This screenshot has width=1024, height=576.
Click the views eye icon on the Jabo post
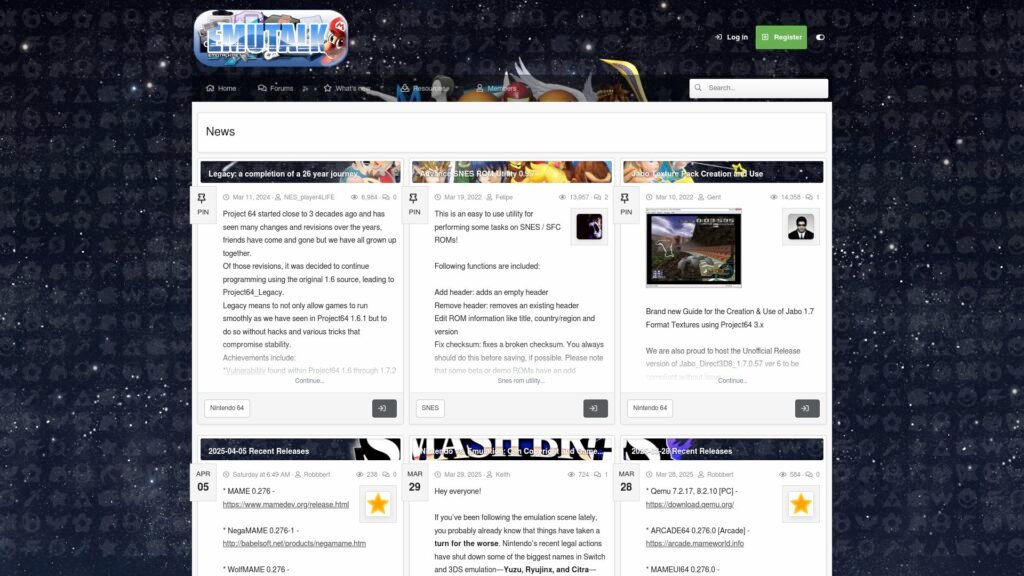(773, 197)
